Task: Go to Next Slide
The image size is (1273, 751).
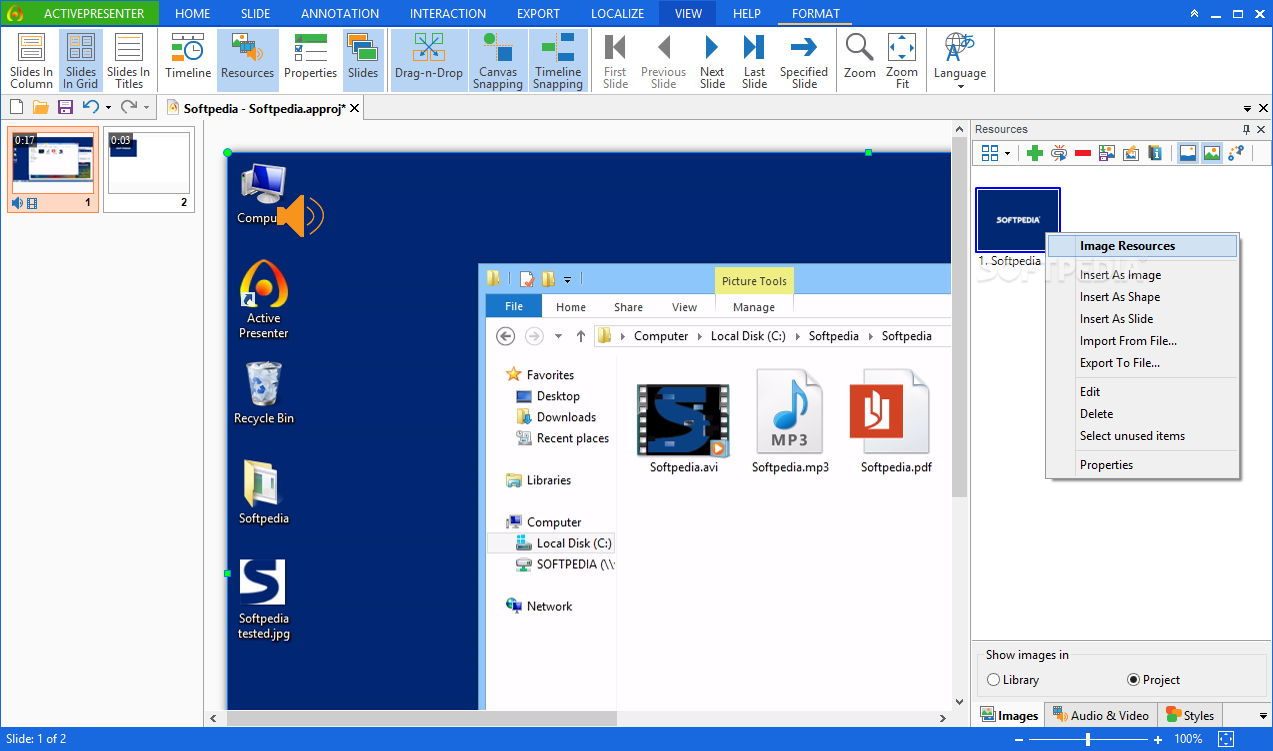Action: [x=712, y=61]
